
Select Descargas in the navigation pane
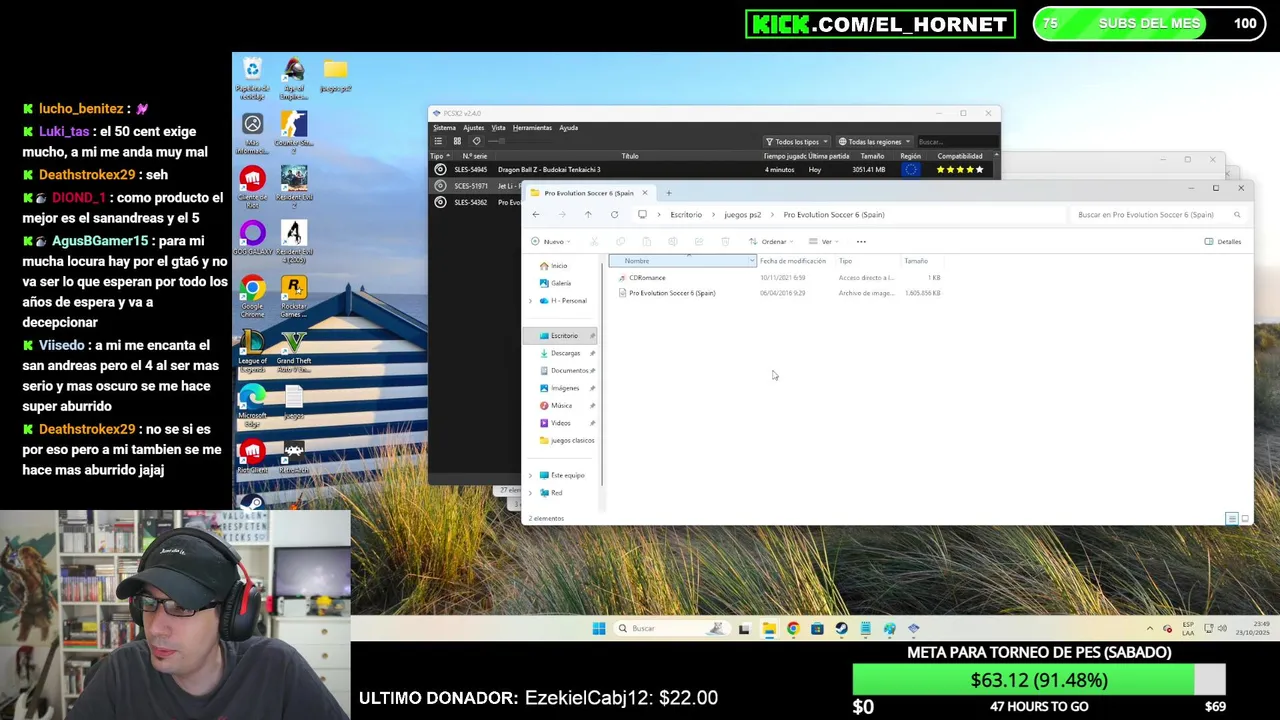pos(565,353)
